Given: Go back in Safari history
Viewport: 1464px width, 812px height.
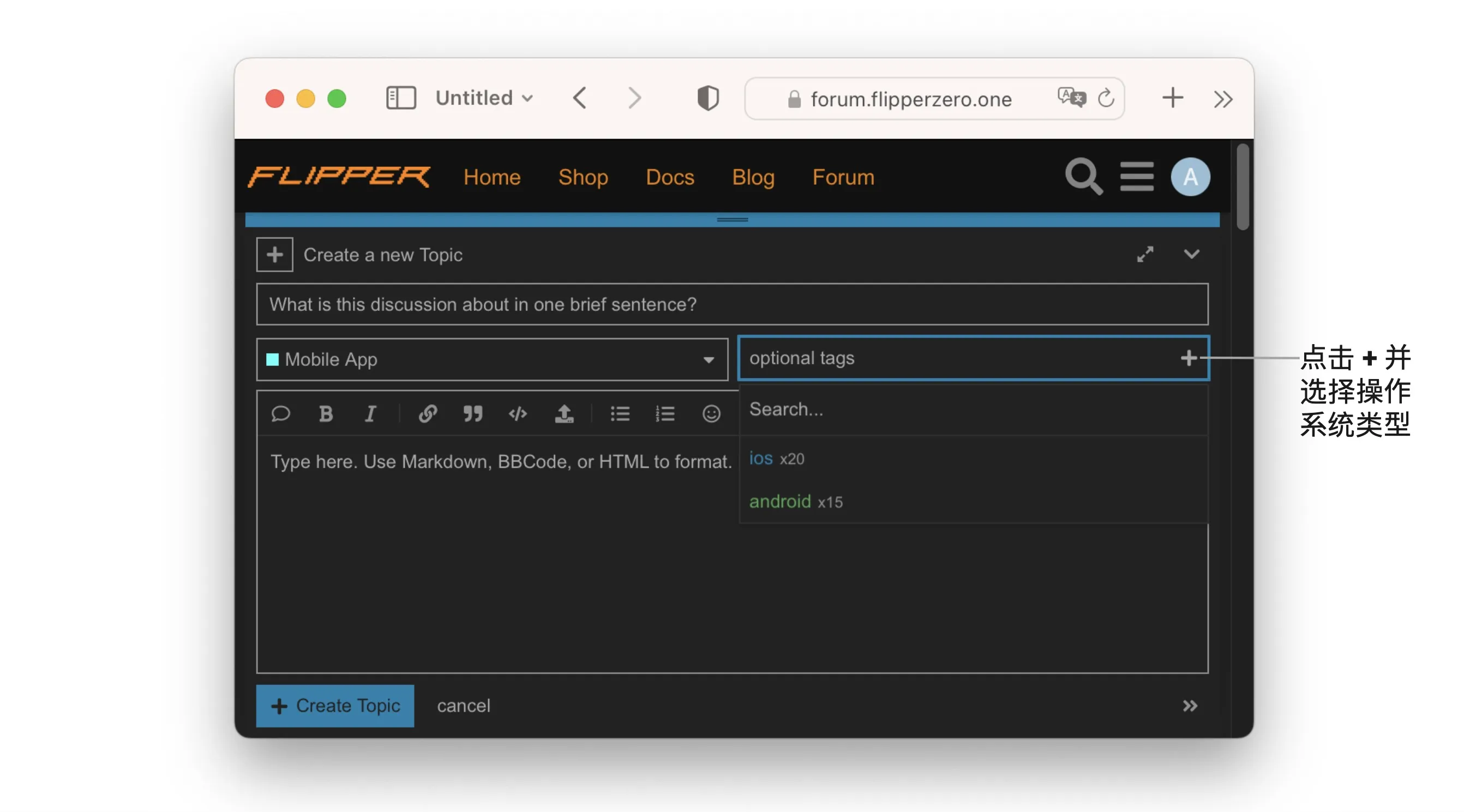Looking at the screenshot, I should pyautogui.click(x=580, y=98).
